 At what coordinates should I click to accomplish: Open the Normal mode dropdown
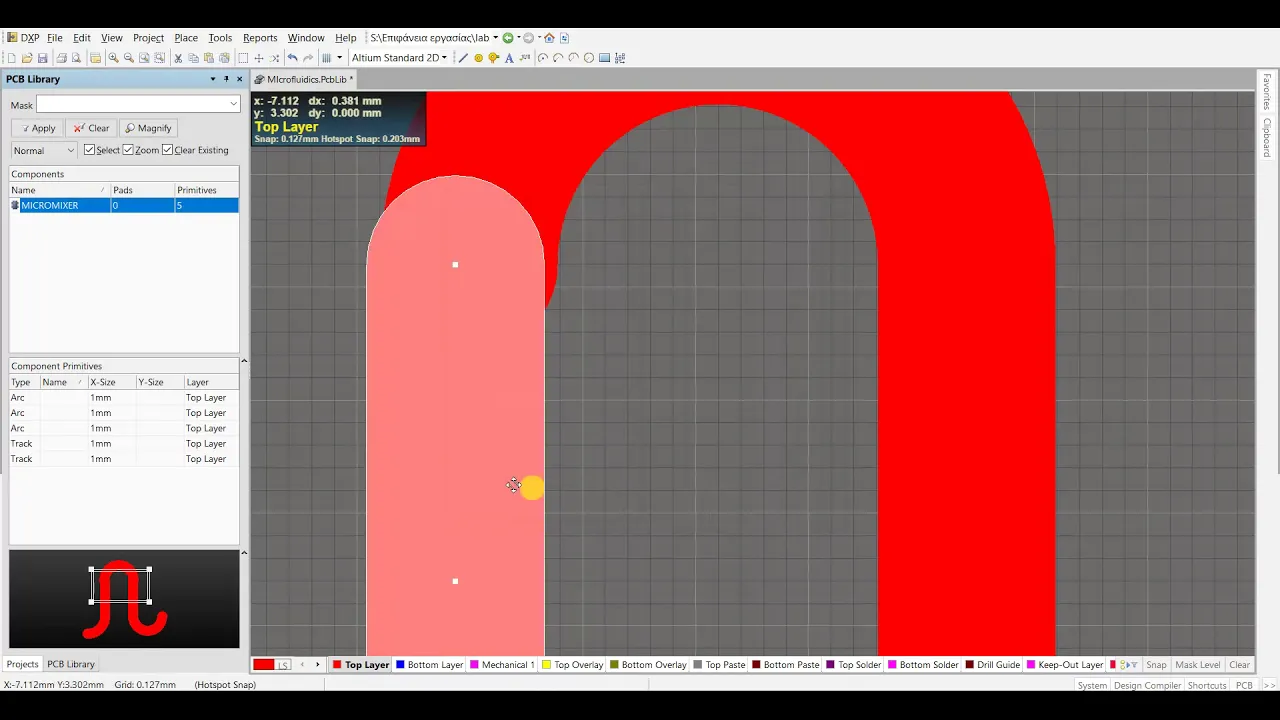pyautogui.click(x=70, y=150)
